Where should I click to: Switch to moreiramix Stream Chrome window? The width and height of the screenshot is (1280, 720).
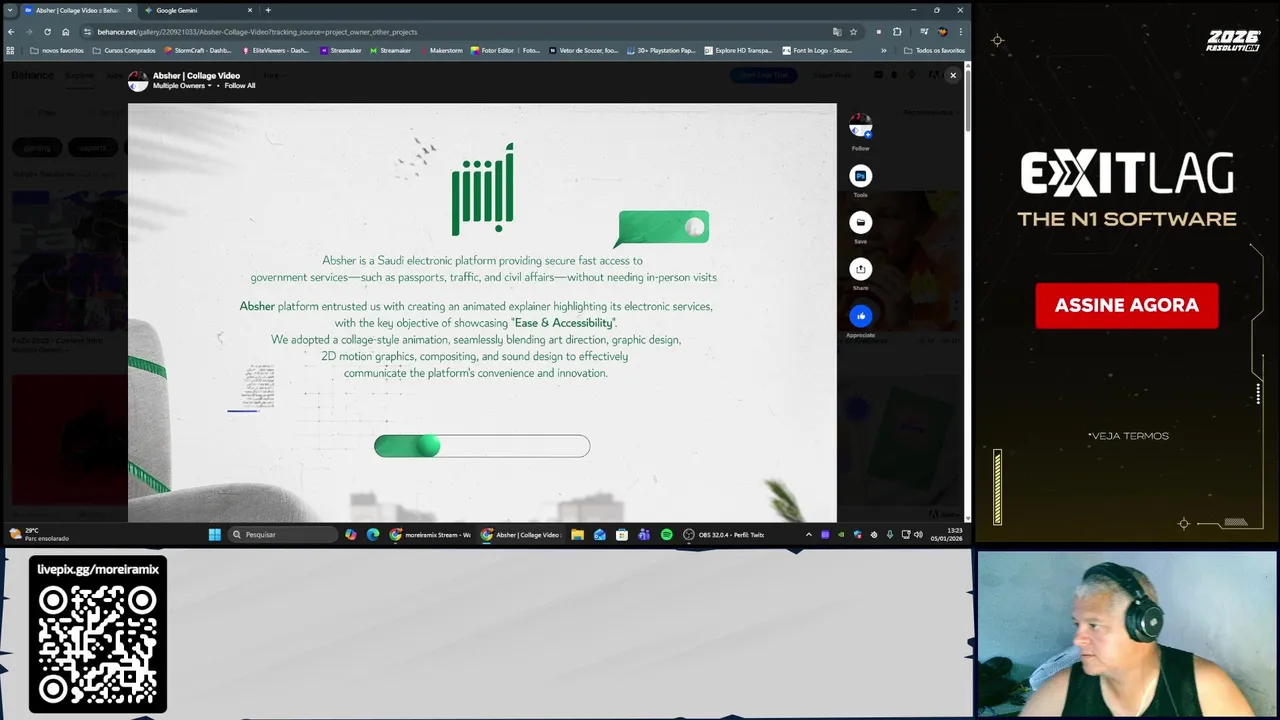pyautogui.click(x=430, y=534)
